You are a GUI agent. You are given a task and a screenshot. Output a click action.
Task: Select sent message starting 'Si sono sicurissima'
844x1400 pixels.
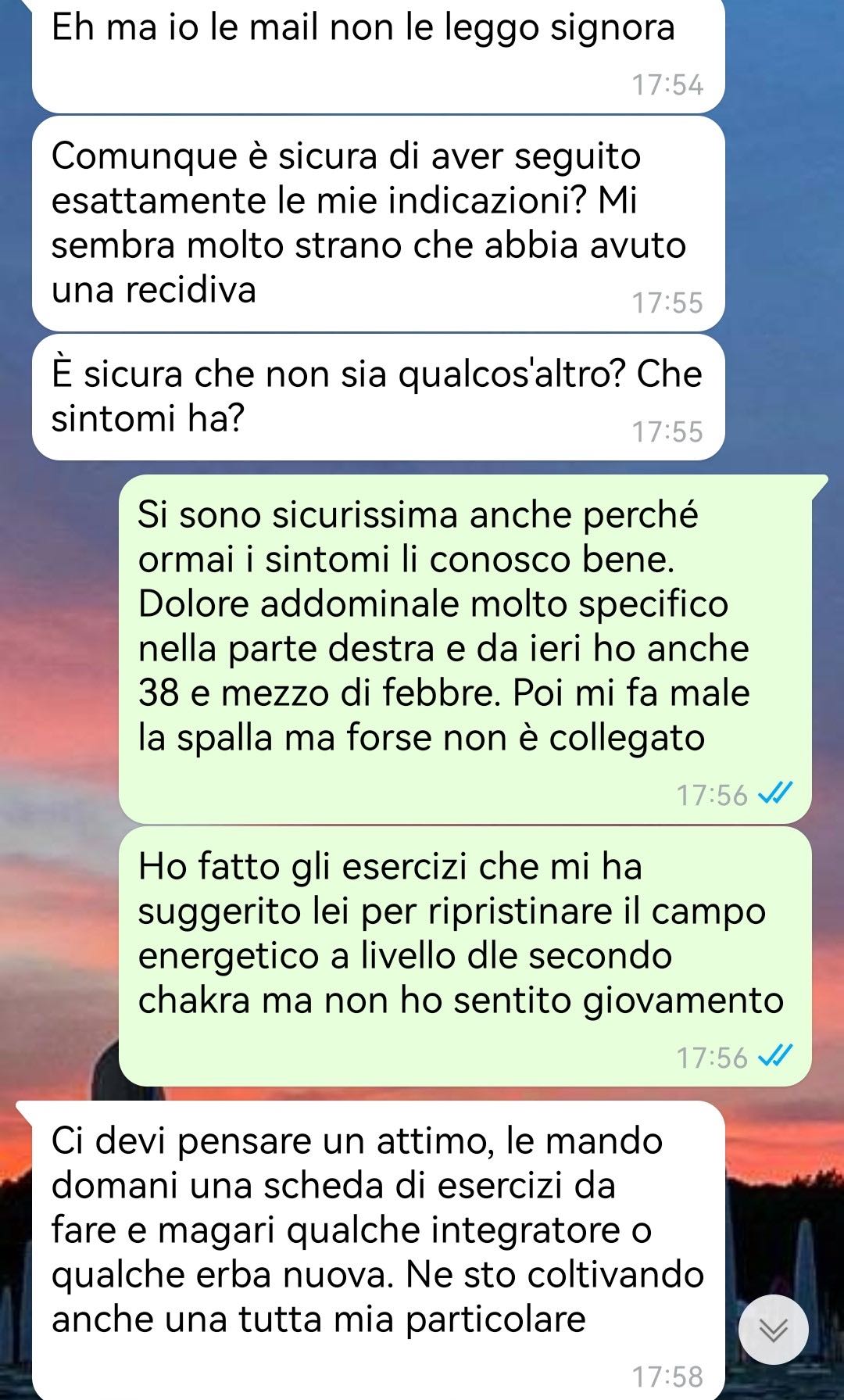tap(465, 649)
